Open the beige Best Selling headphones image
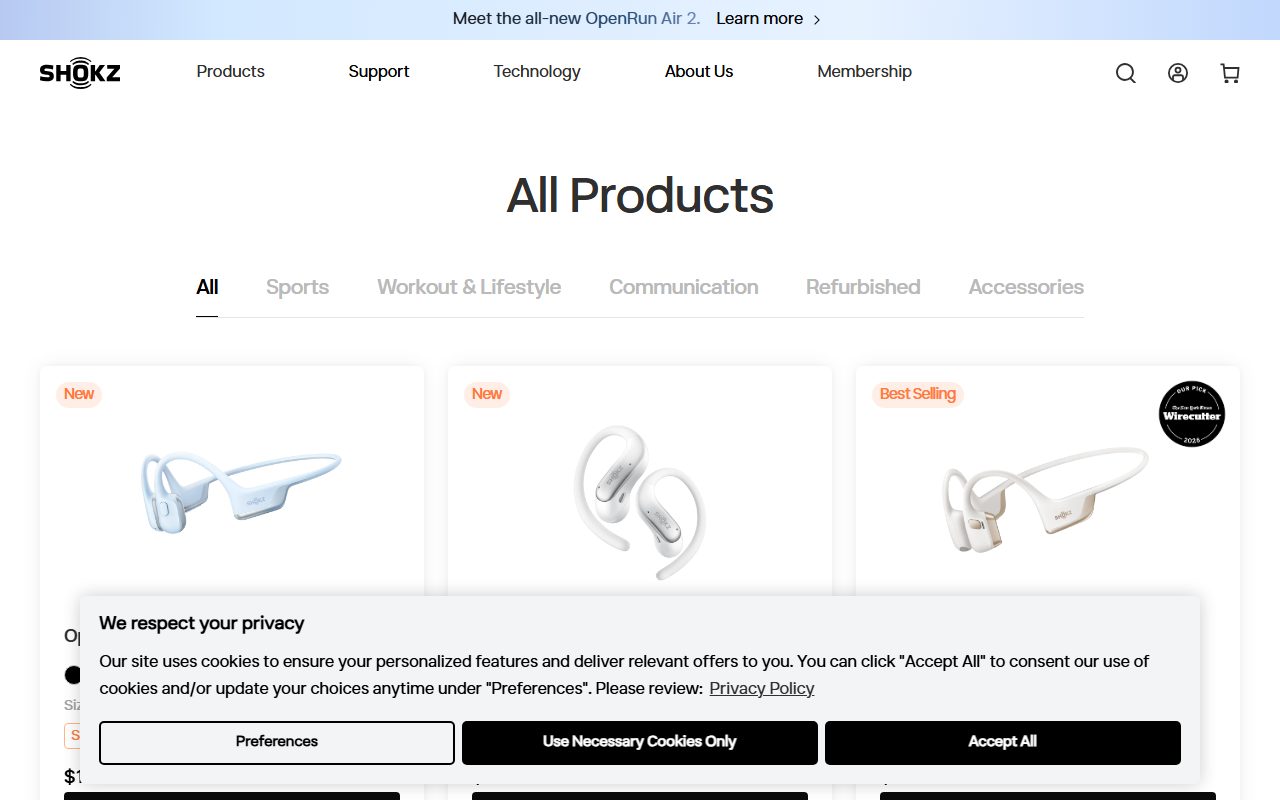Viewport: 1280px width, 800px height. pyautogui.click(x=1046, y=499)
